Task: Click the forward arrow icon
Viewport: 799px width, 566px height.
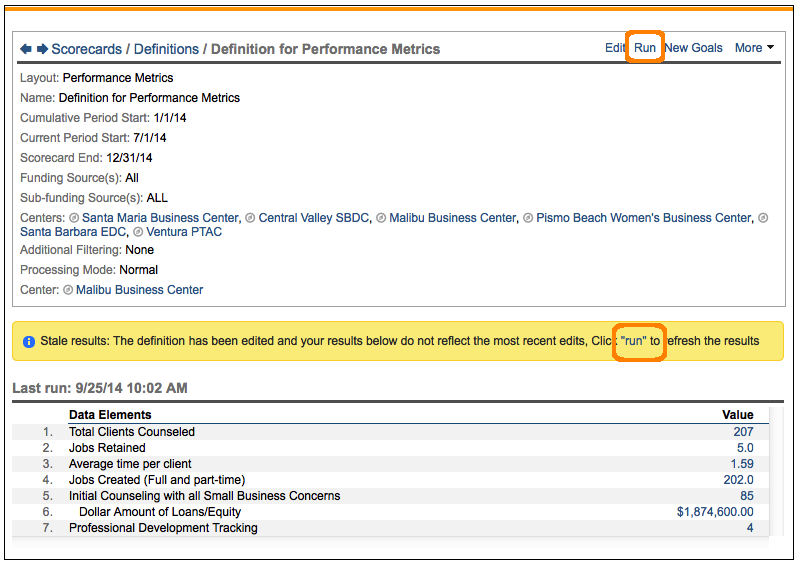Action: click(x=42, y=49)
